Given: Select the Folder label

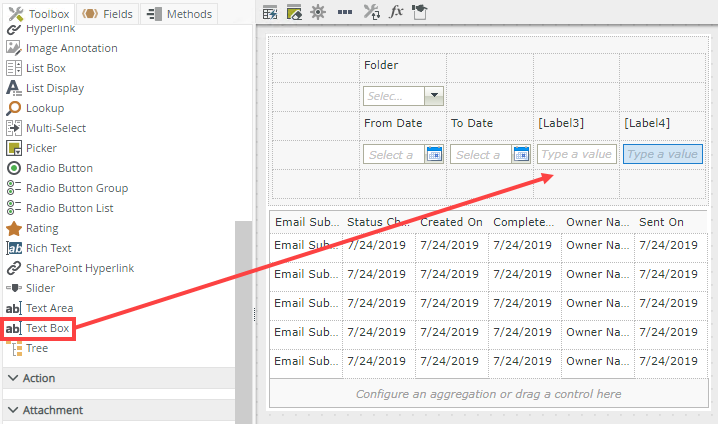Looking at the screenshot, I should click(381, 65).
